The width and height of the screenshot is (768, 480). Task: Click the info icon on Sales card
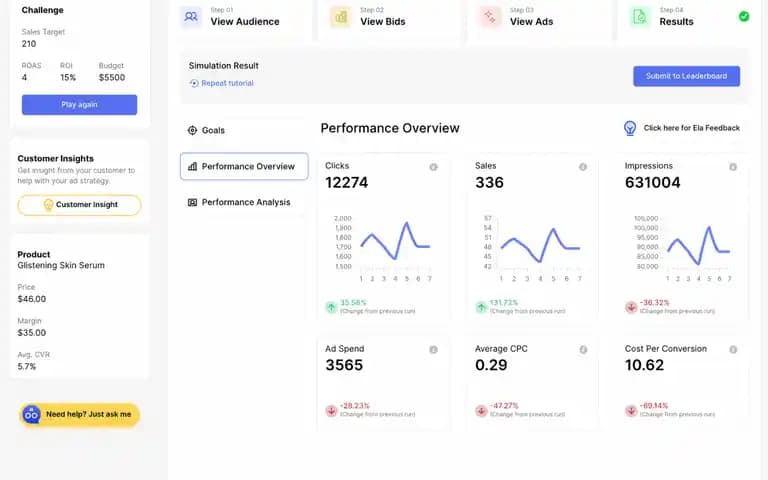[x=583, y=167]
